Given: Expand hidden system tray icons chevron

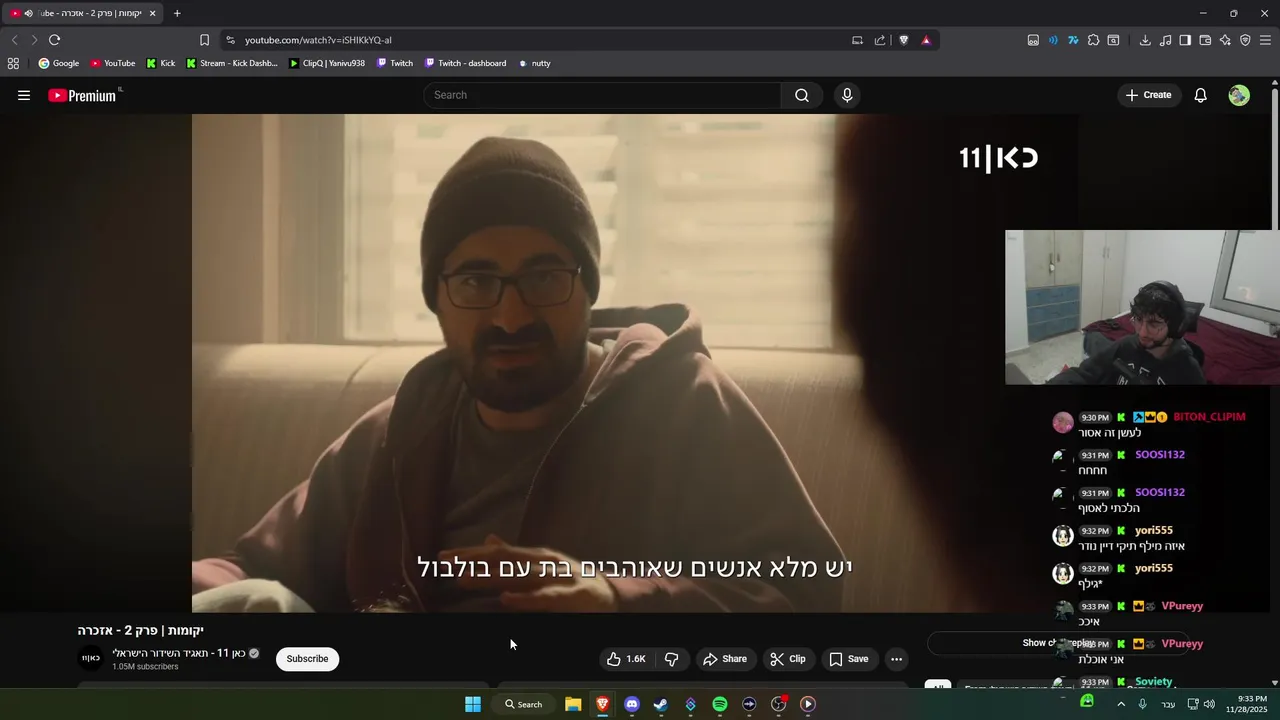Looking at the screenshot, I should coord(1121,704).
